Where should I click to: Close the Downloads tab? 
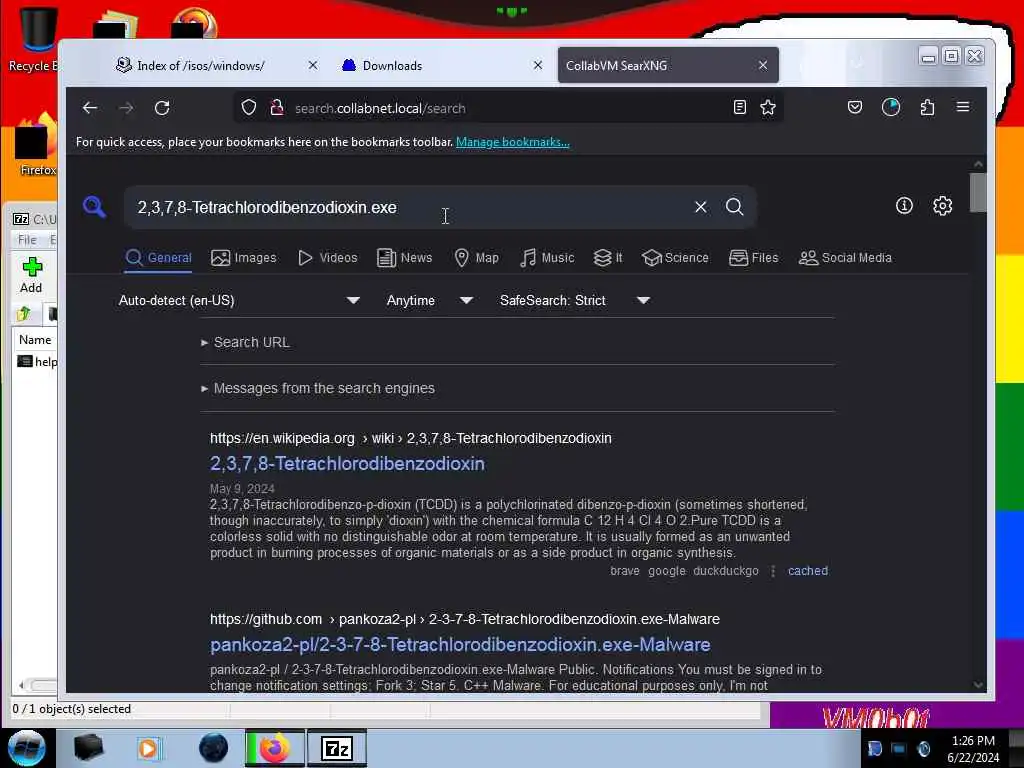point(537,65)
